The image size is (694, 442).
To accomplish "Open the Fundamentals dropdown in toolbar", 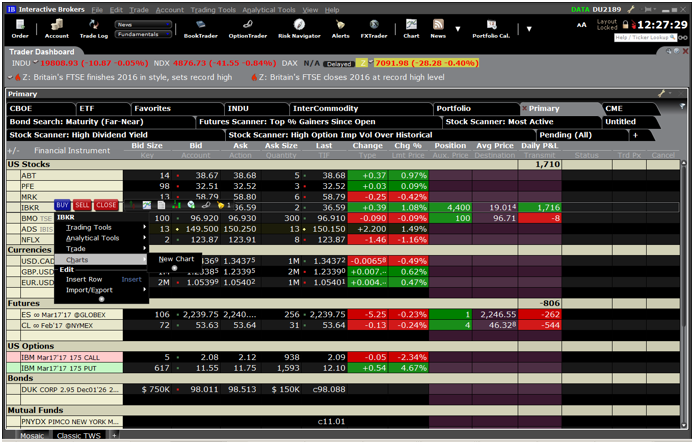I will pyautogui.click(x=143, y=34).
